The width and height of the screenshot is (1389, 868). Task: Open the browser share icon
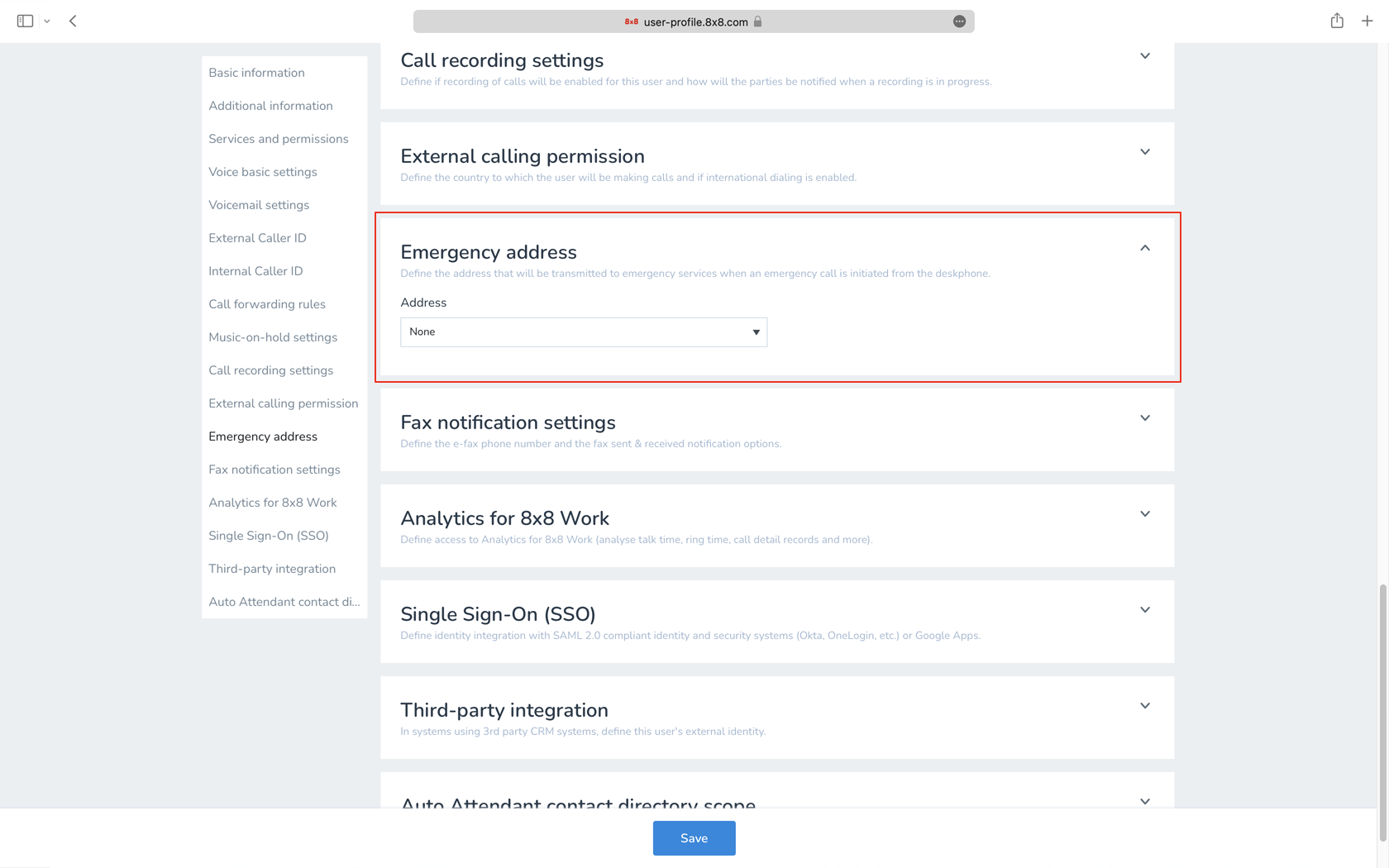coord(1337,21)
